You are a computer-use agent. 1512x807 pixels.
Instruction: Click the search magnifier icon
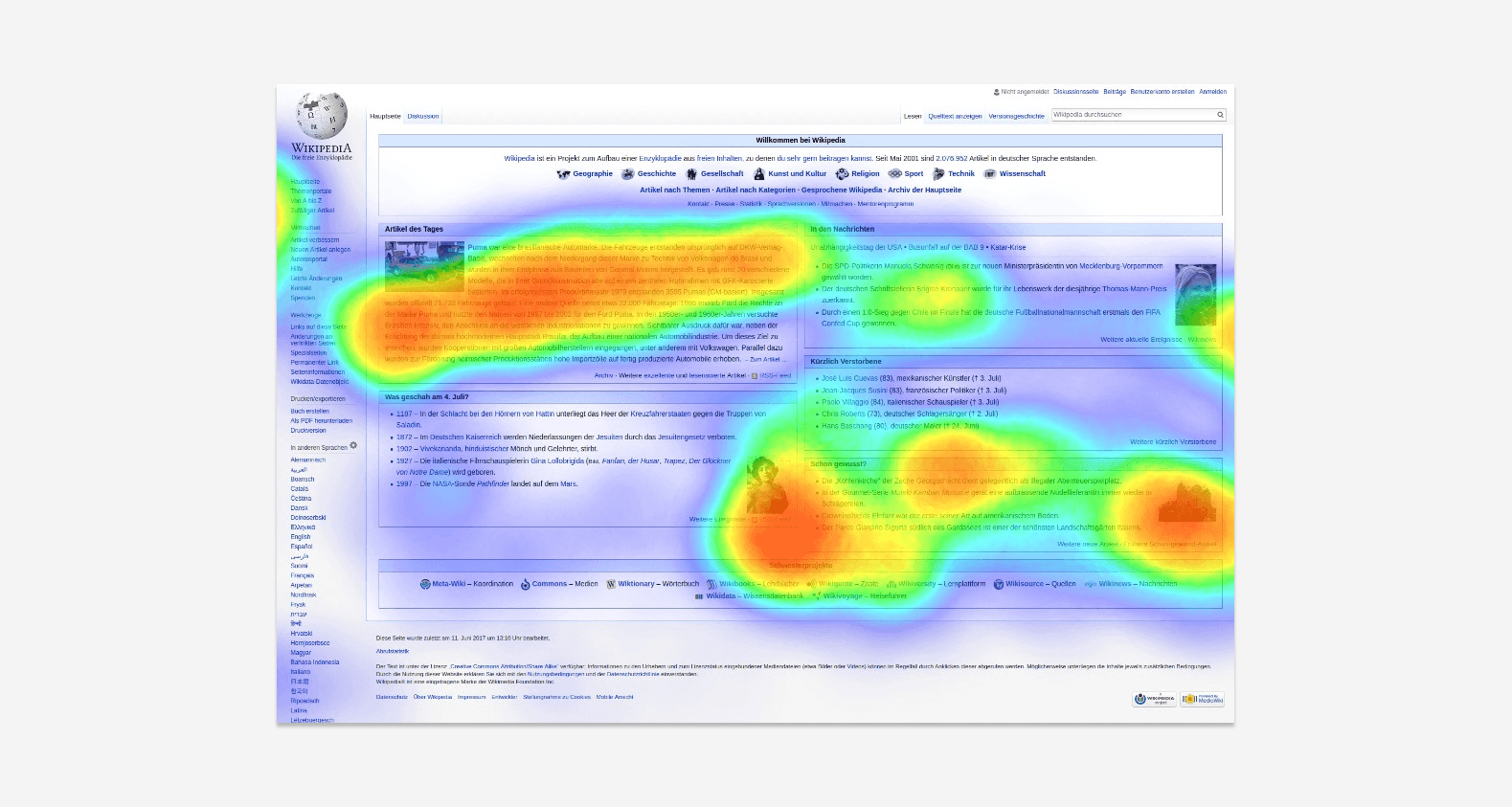coord(1220,115)
